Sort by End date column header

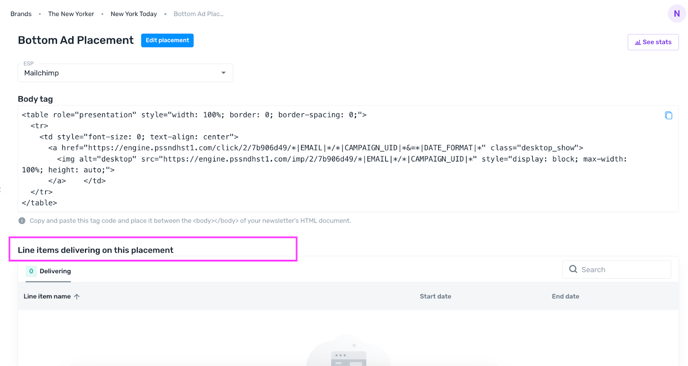pyautogui.click(x=565, y=296)
